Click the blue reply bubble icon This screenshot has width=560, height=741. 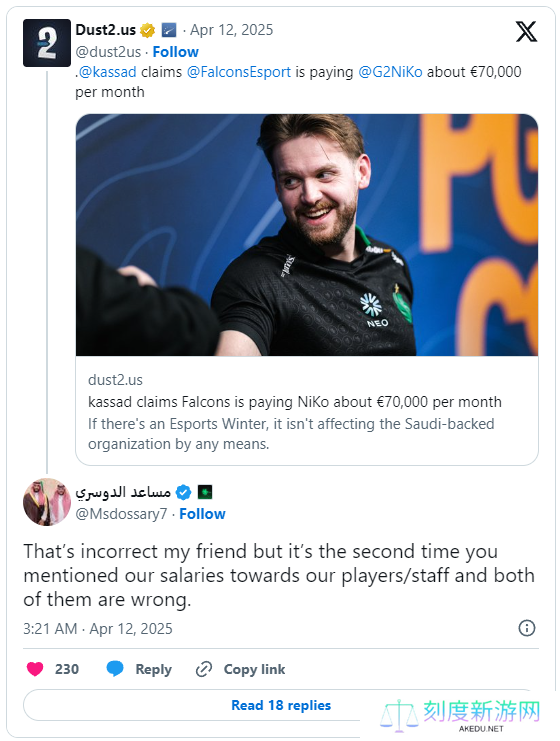115,669
